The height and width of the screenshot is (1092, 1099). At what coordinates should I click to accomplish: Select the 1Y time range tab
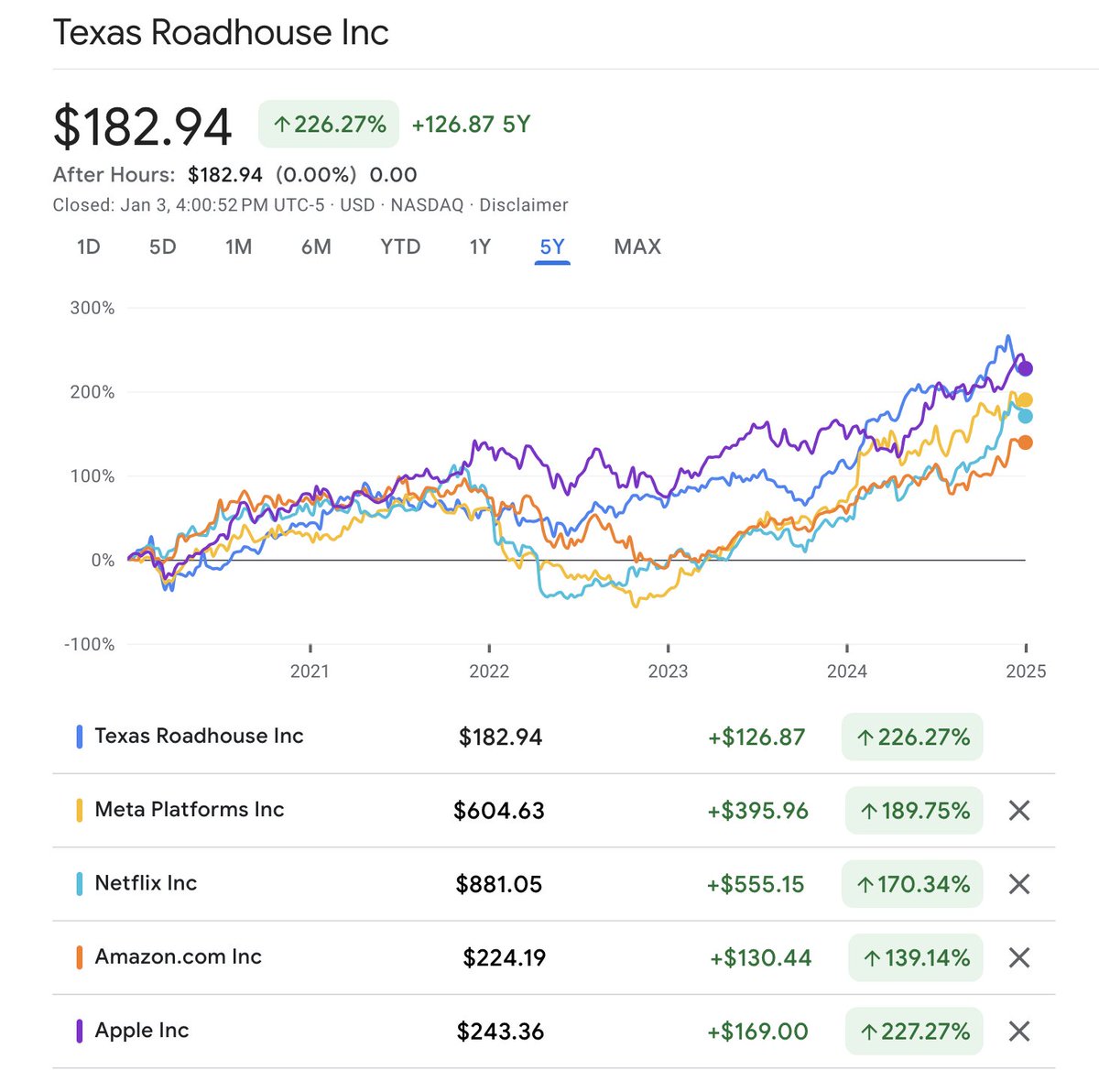tap(480, 246)
